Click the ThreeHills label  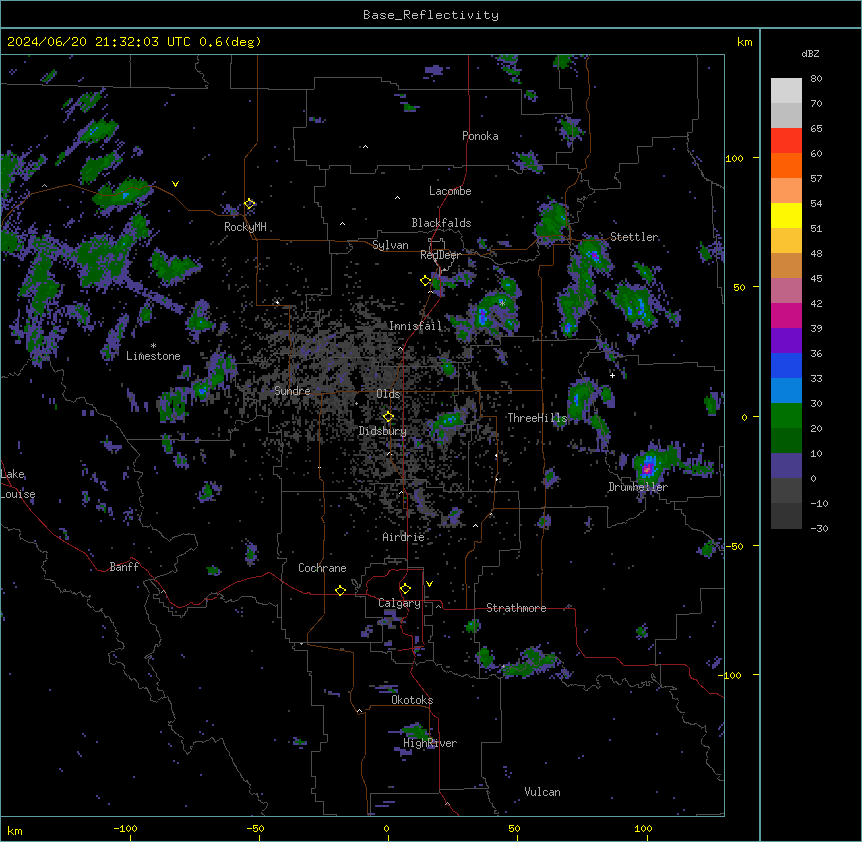click(x=537, y=418)
